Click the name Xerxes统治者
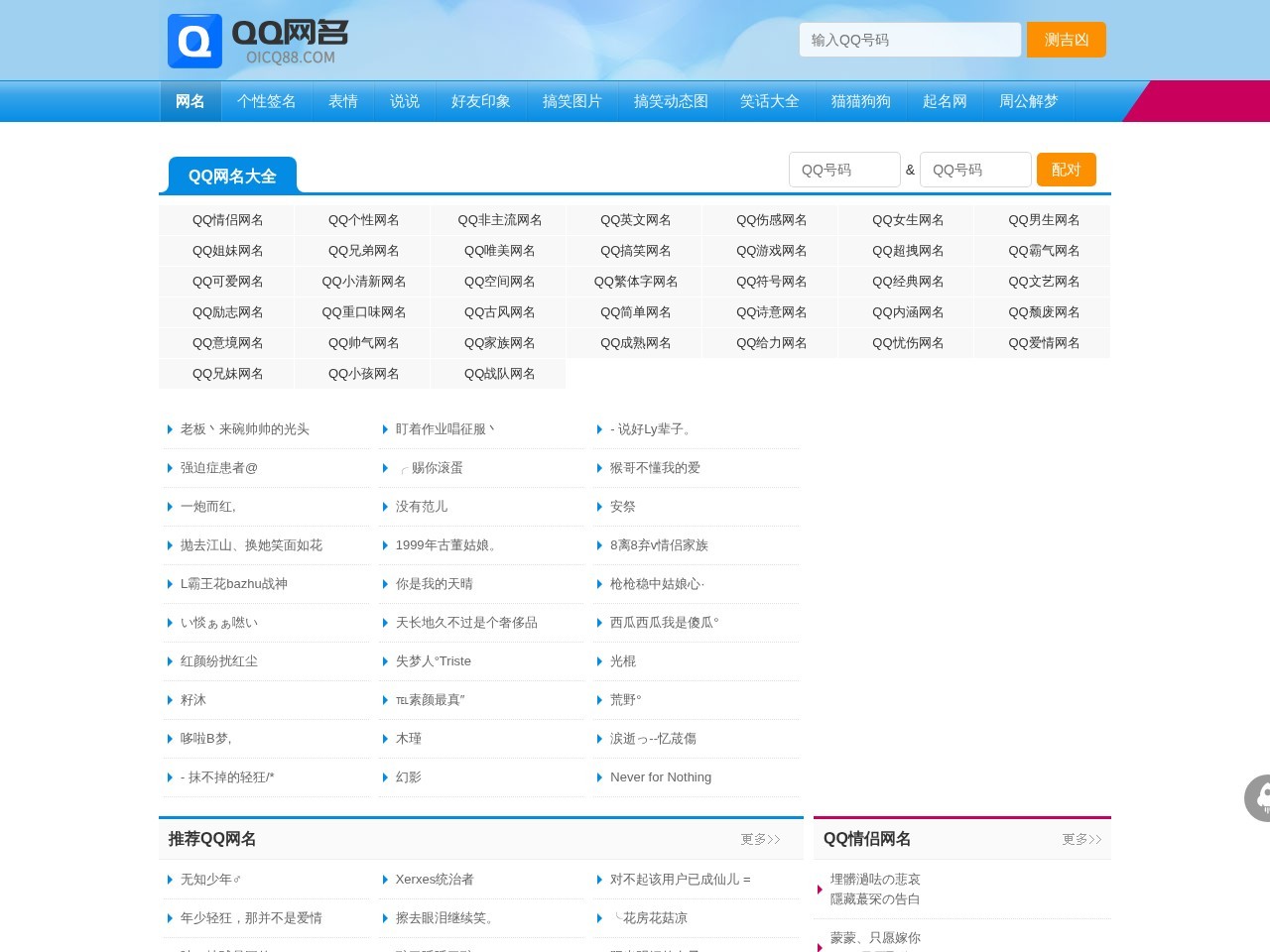The image size is (1270, 952). (x=435, y=880)
